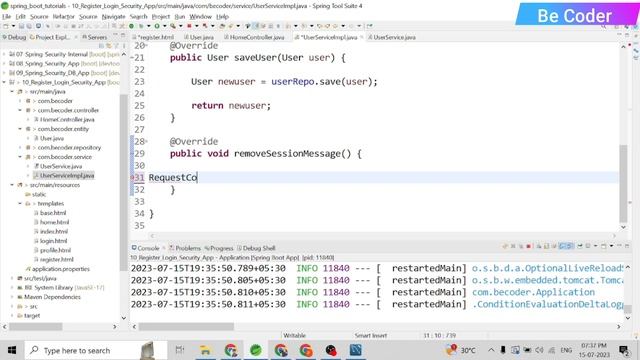This screenshot has height=360, width=640.
Task: Click Project Explorer horizontal scrollbar thumb
Action: click(36, 327)
